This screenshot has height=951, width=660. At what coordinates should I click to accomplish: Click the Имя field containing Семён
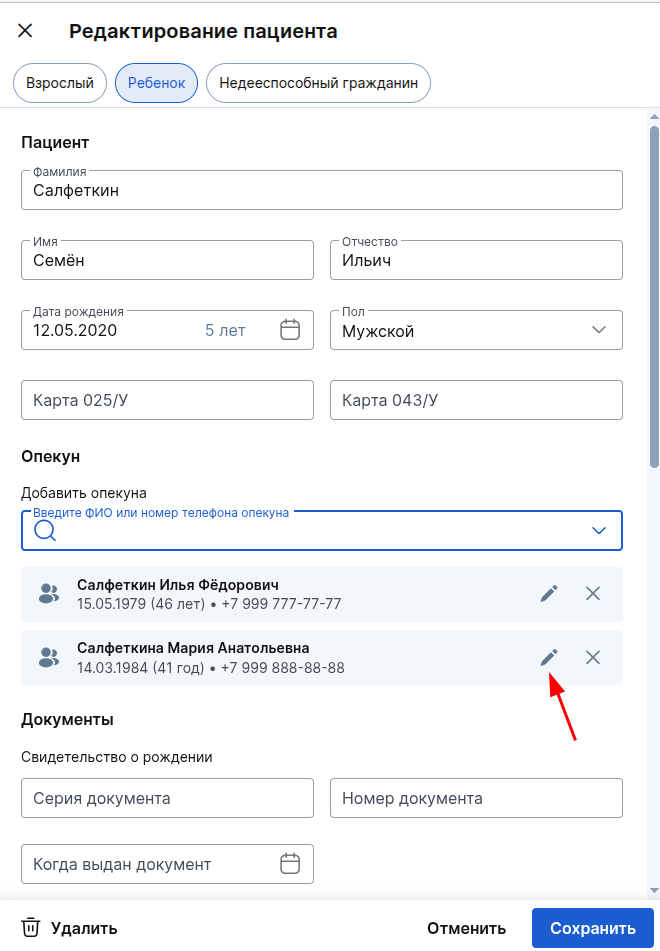click(167, 260)
